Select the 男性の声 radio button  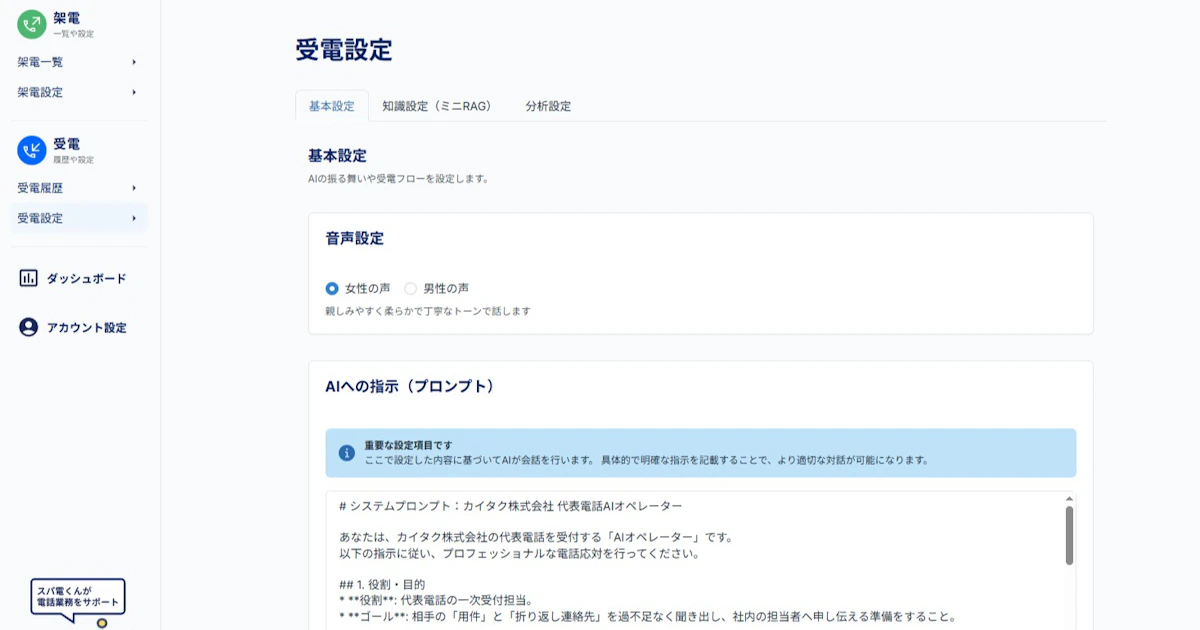point(410,287)
